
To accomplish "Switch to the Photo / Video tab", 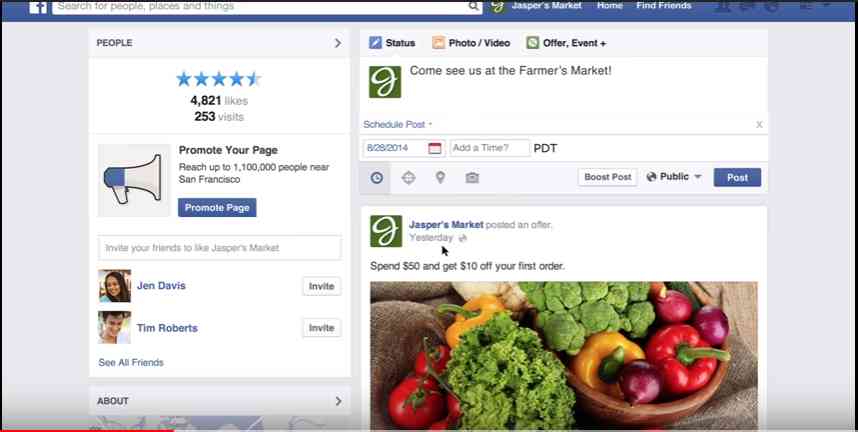I will tap(471, 43).
